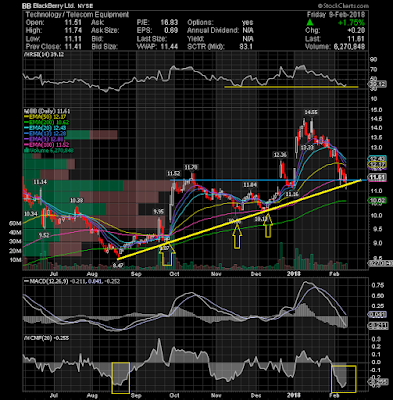
Task: Click the 11.14 price label near July
Action: coord(40,182)
